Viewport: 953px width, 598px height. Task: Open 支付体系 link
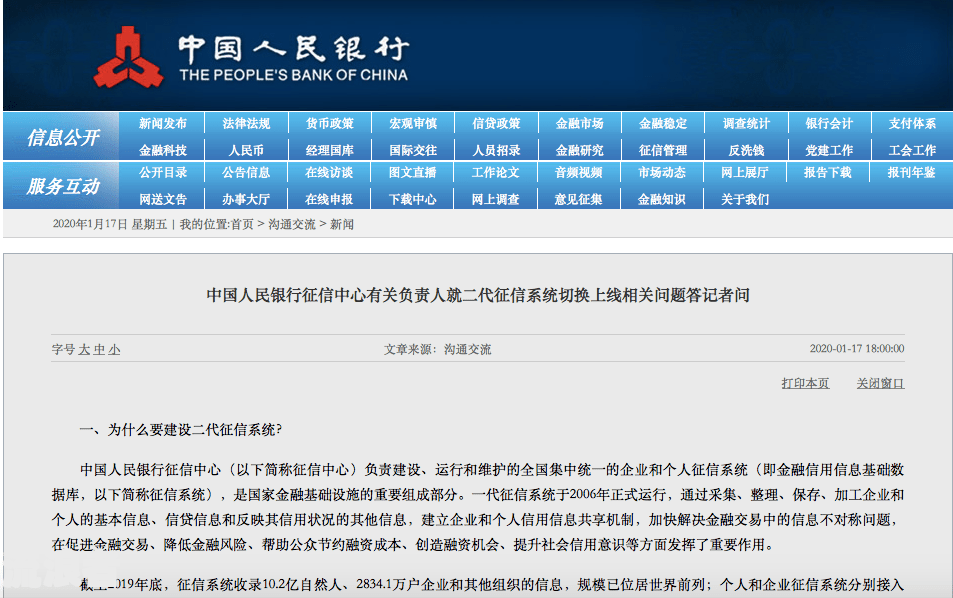pyautogui.click(x=912, y=123)
